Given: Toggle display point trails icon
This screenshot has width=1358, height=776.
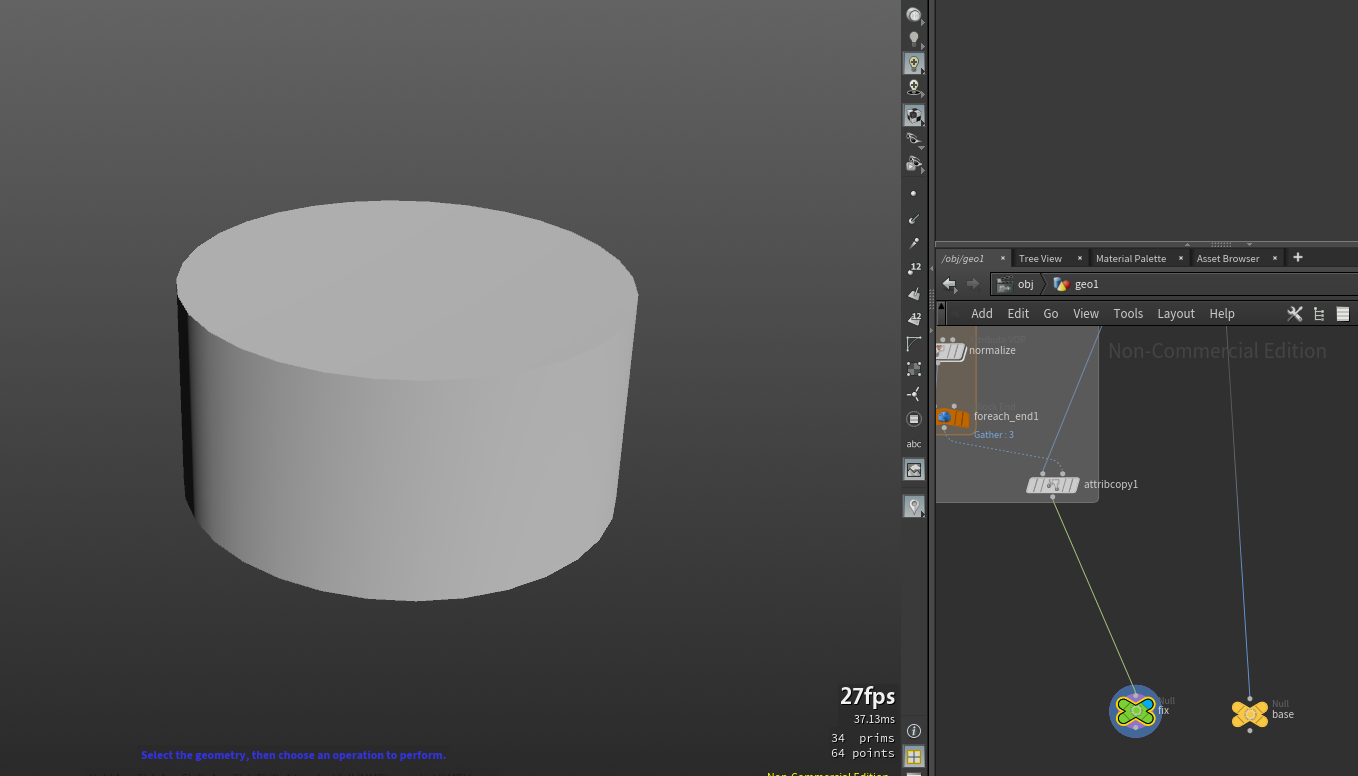Looking at the screenshot, I should tap(913, 243).
